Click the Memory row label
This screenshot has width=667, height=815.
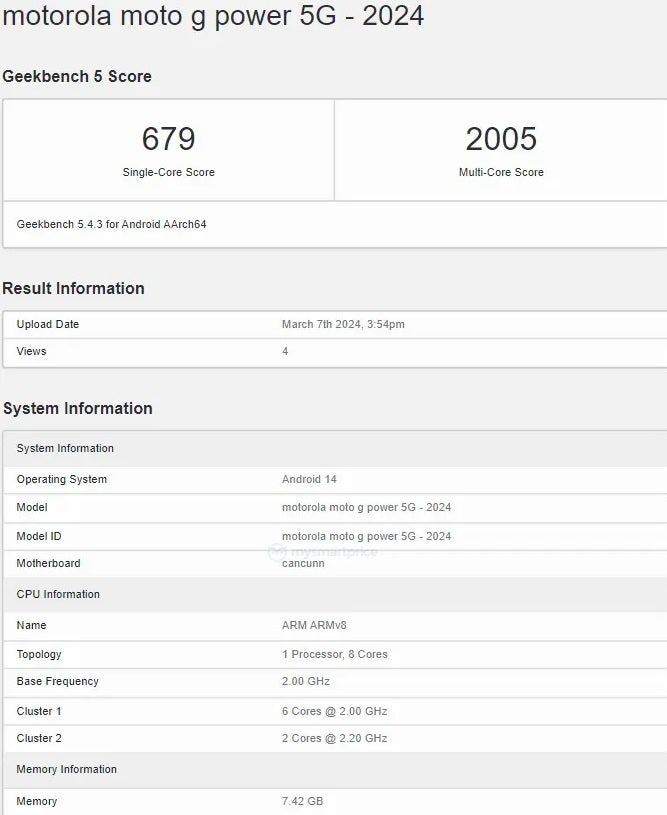click(x=36, y=801)
